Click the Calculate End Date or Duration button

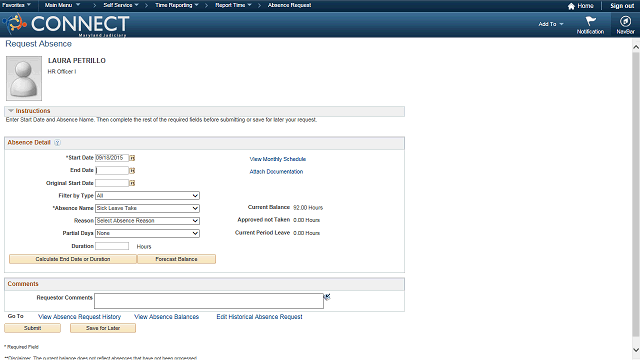point(73,259)
